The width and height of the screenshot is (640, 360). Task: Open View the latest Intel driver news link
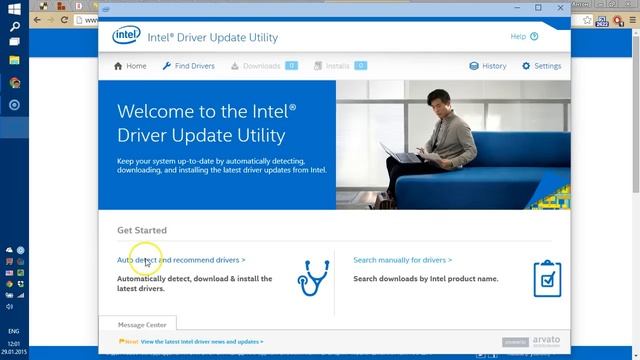click(x=202, y=342)
